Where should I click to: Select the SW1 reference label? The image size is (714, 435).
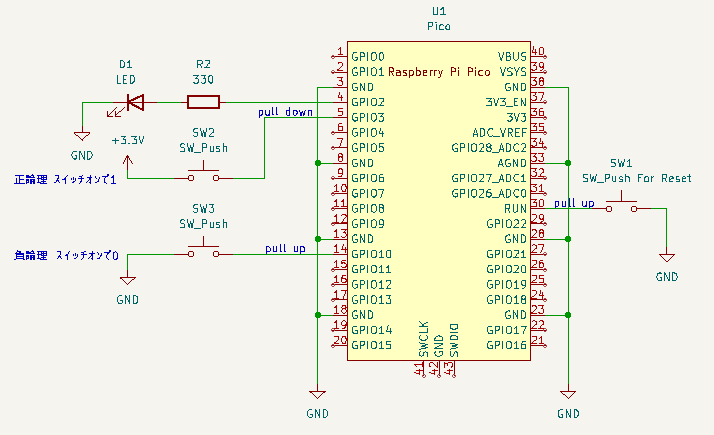(621, 163)
